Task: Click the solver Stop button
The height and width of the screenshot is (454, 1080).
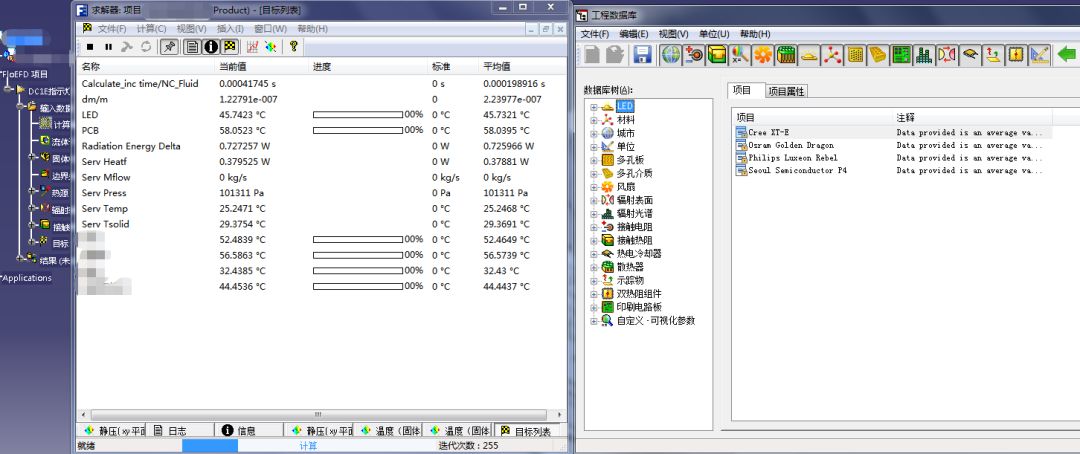Action: [90, 46]
